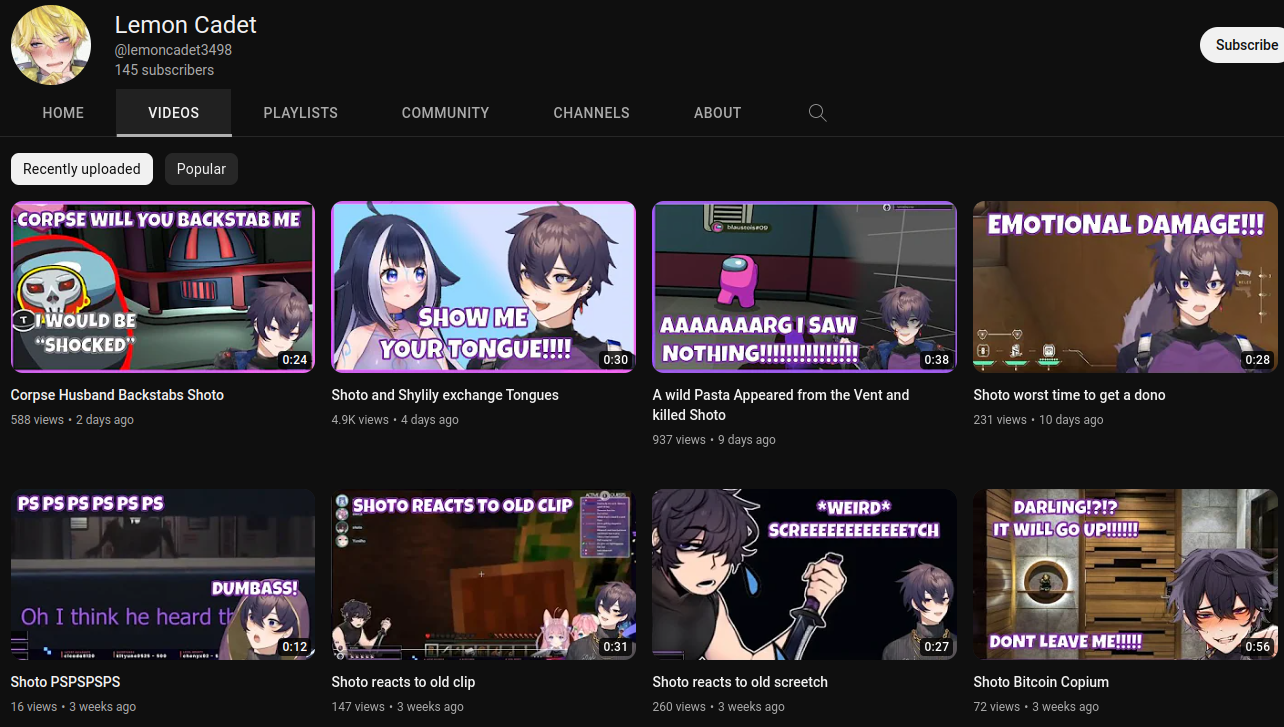Open the 'Shoto reacts to old screetch' title
Image resolution: width=1284 pixels, height=727 pixels.
(x=740, y=682)
